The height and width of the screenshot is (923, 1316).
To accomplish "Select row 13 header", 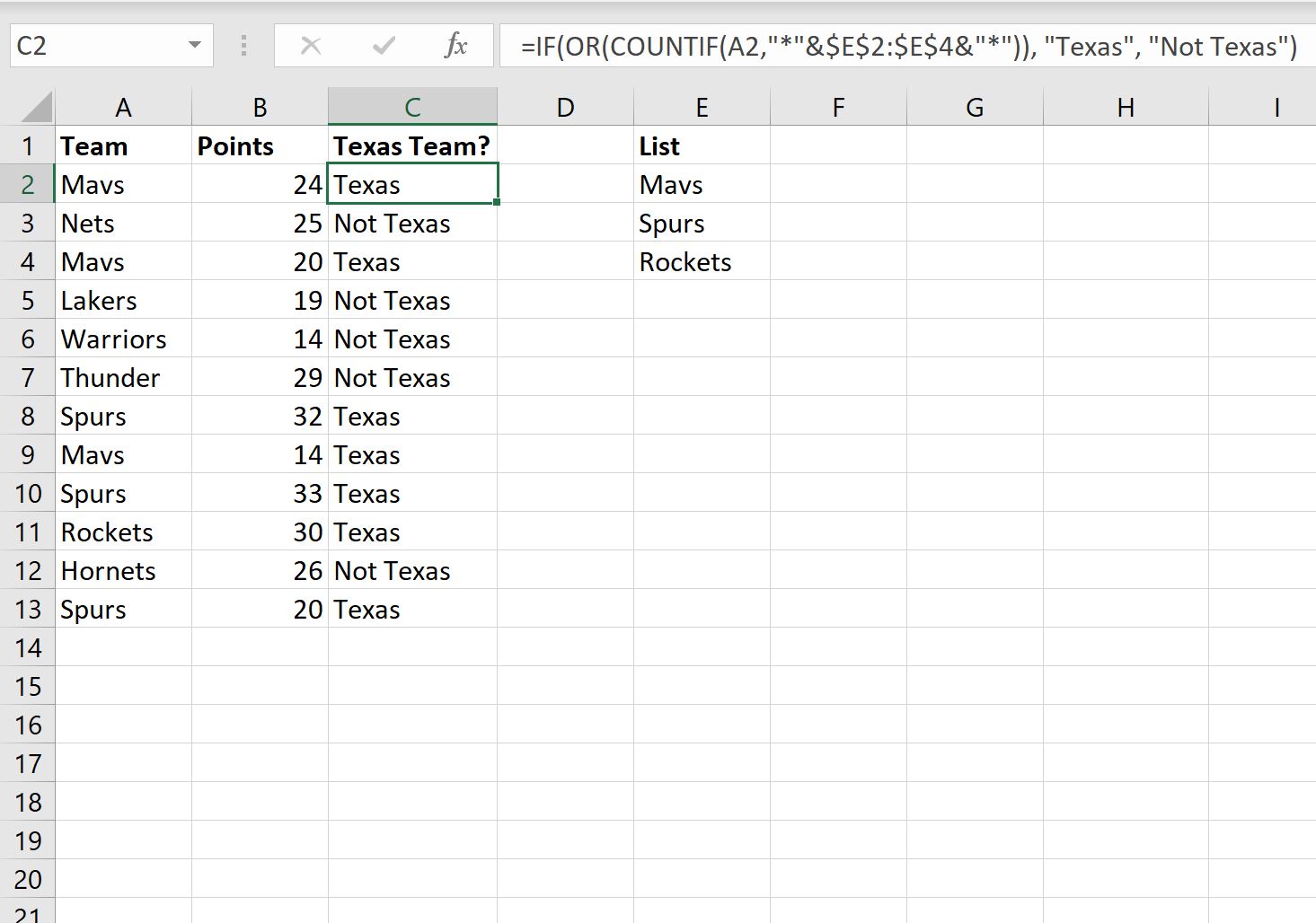I will (x=27, y=610).
